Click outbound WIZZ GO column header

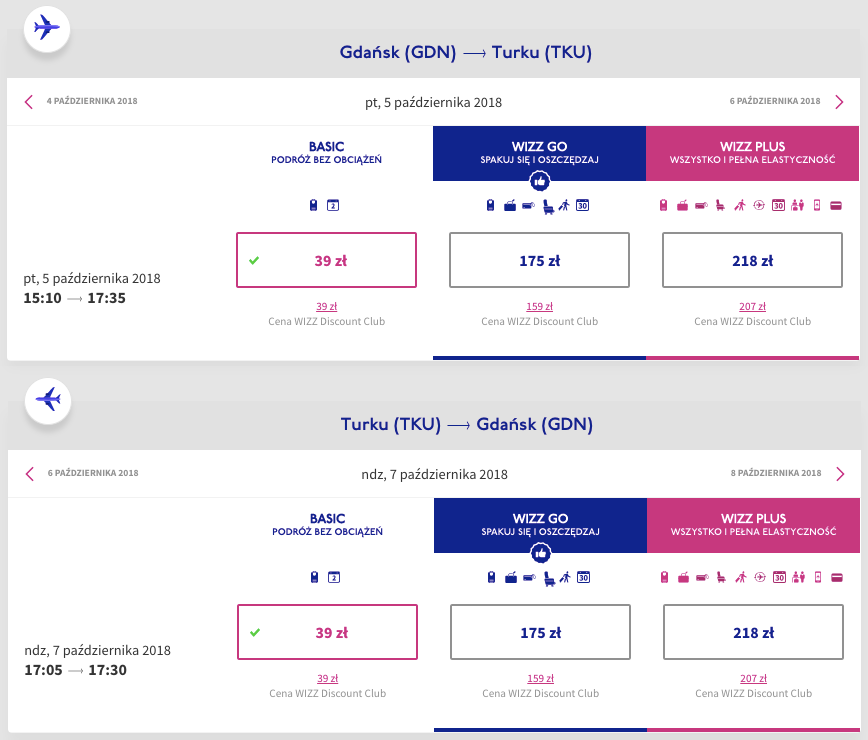(540, 153)
